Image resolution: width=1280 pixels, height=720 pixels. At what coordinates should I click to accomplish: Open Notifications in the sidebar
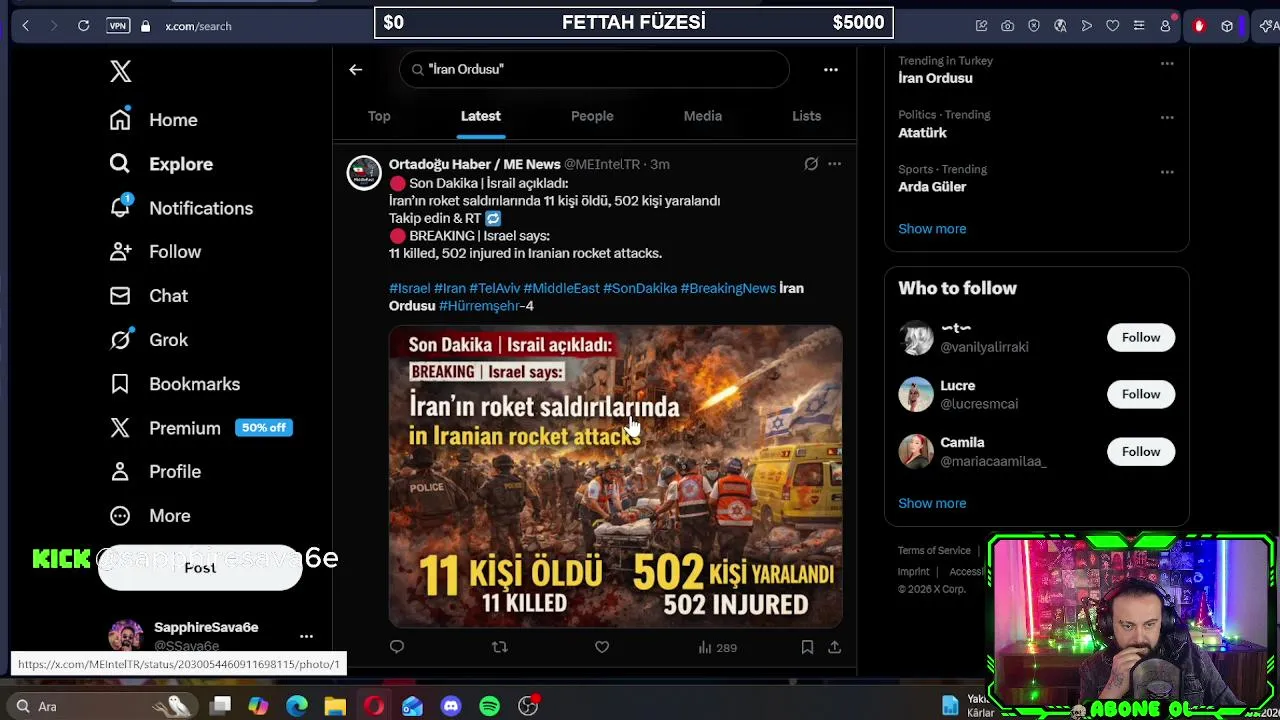[181, 208]
